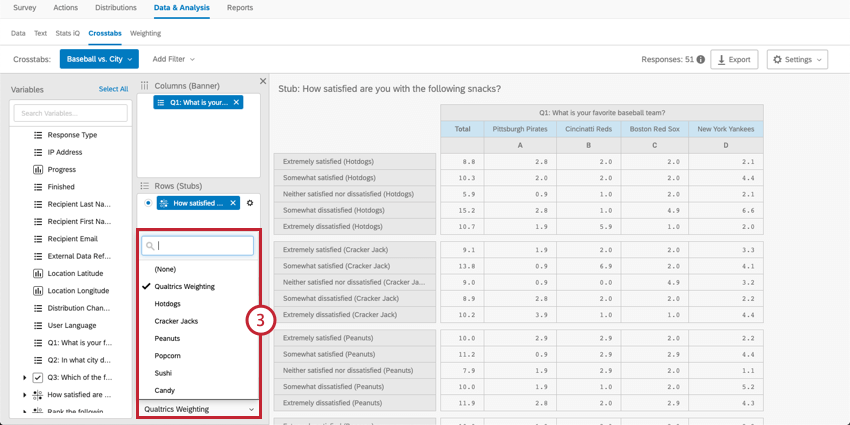
Task: Click the Responses info icon
Action: coord(701,60)
